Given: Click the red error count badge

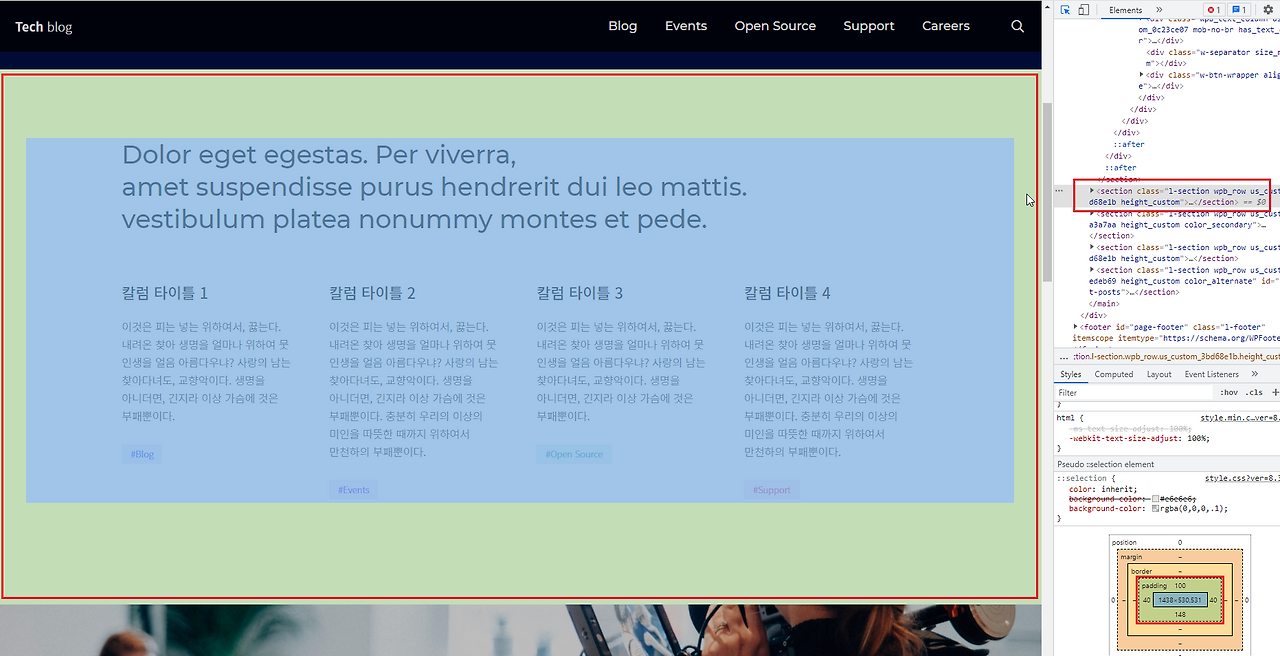Looking at the screenshot, I should [1212, 10].
